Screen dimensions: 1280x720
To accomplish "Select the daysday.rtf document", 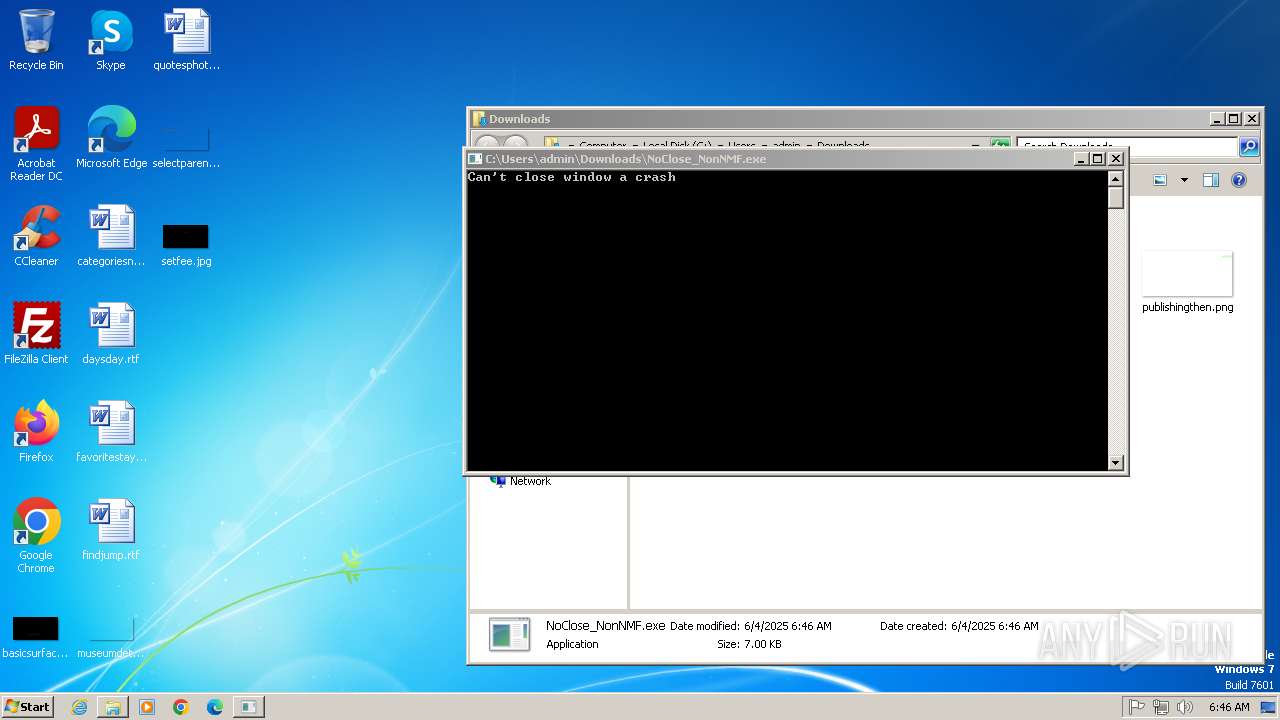I will tap(111, 334).
